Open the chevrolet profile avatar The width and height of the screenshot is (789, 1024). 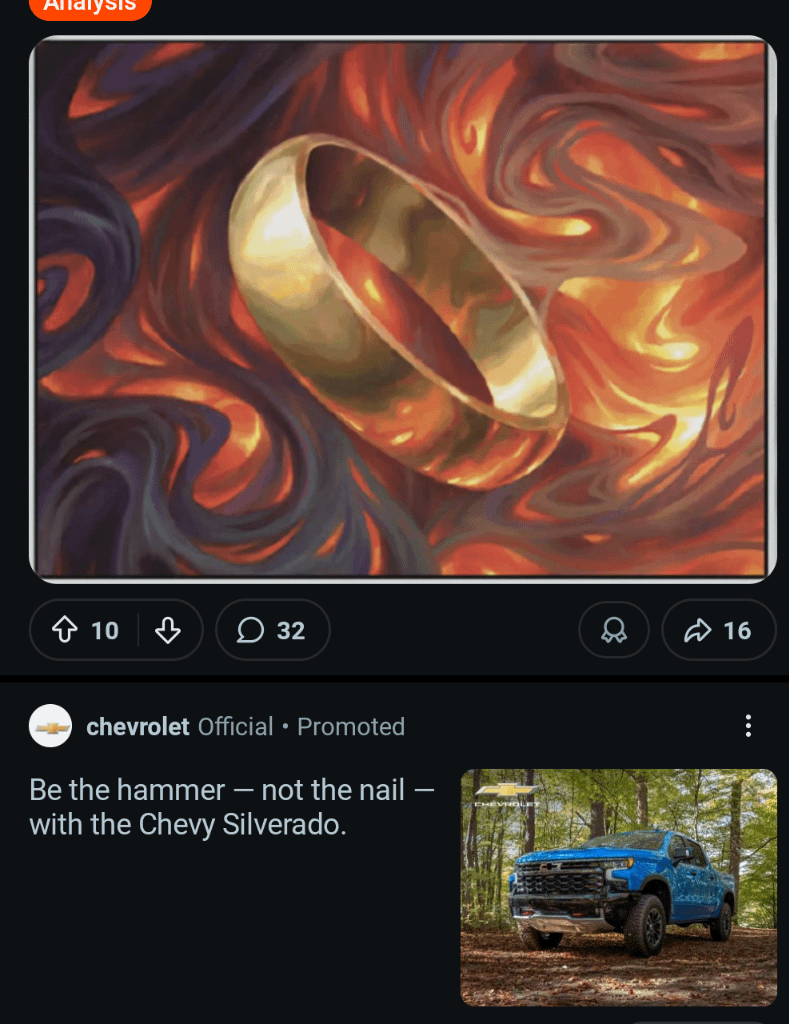tap(50, 726)
